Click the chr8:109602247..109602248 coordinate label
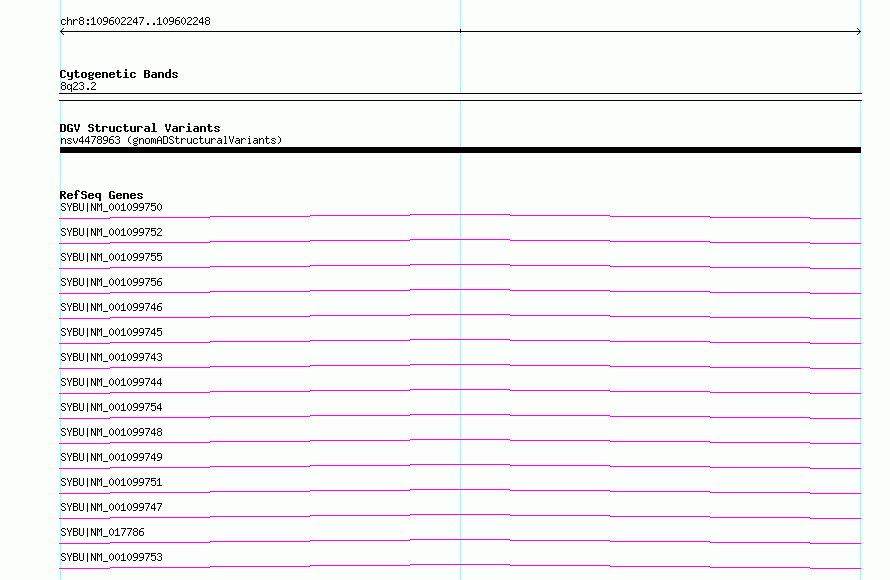The image size is (890, 580). (x=135, y=22)
